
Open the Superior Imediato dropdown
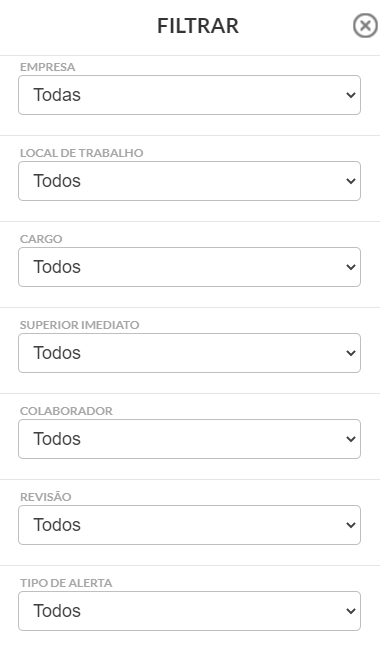click(x=190, y=353)
